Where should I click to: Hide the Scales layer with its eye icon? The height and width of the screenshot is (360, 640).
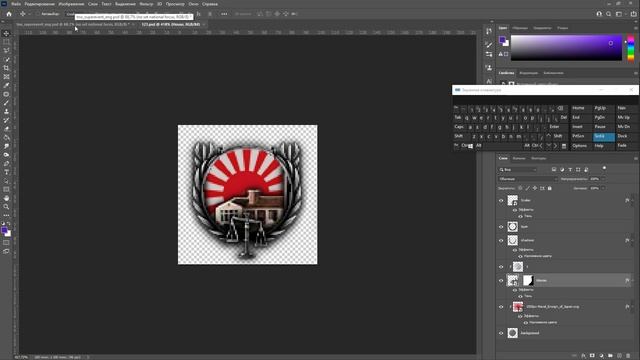[x=501, y=200]
